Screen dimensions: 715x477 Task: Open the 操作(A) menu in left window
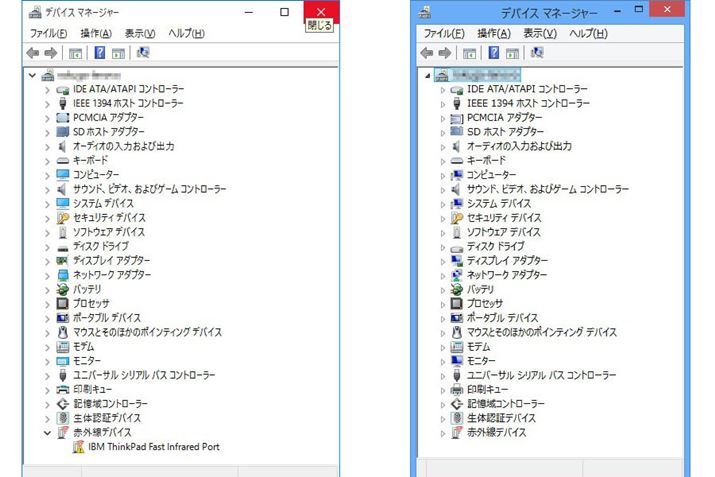point(96,33)
